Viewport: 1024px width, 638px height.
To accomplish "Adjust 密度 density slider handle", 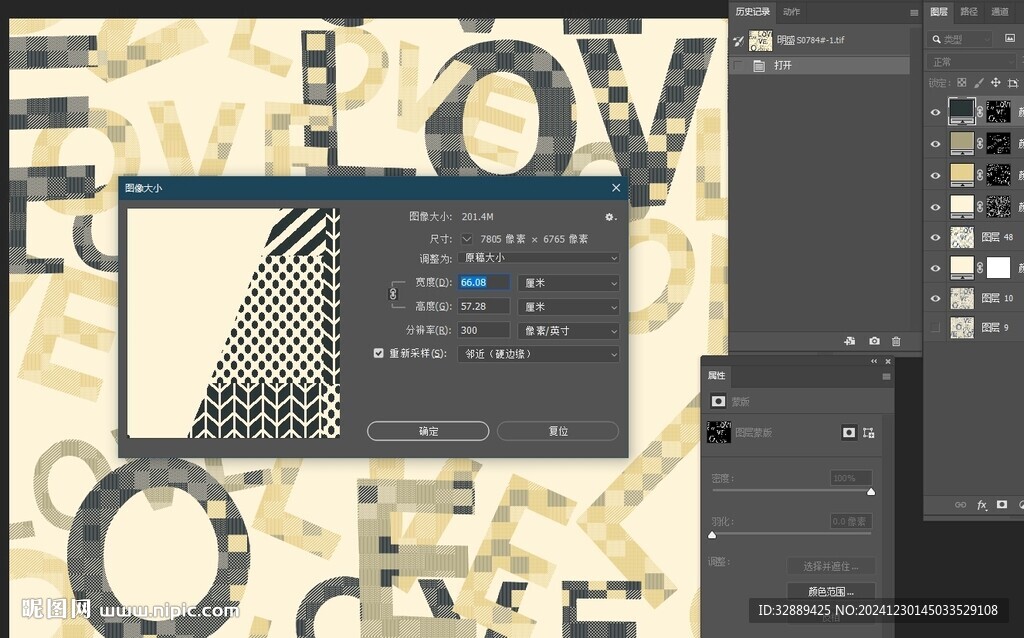I will click(871, 492).
